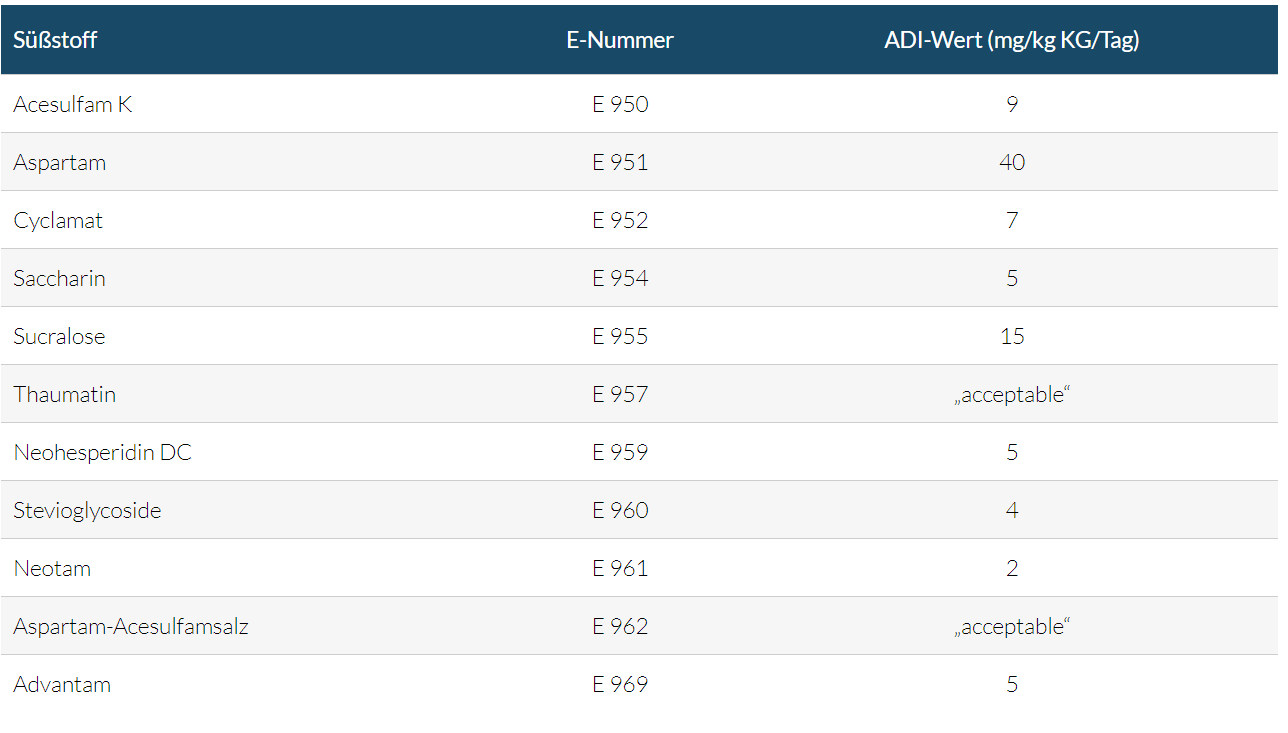This screenshot has width=1288, height=733.
Task: Click Aspartam's ADI value of 40
Action: 1012,162
